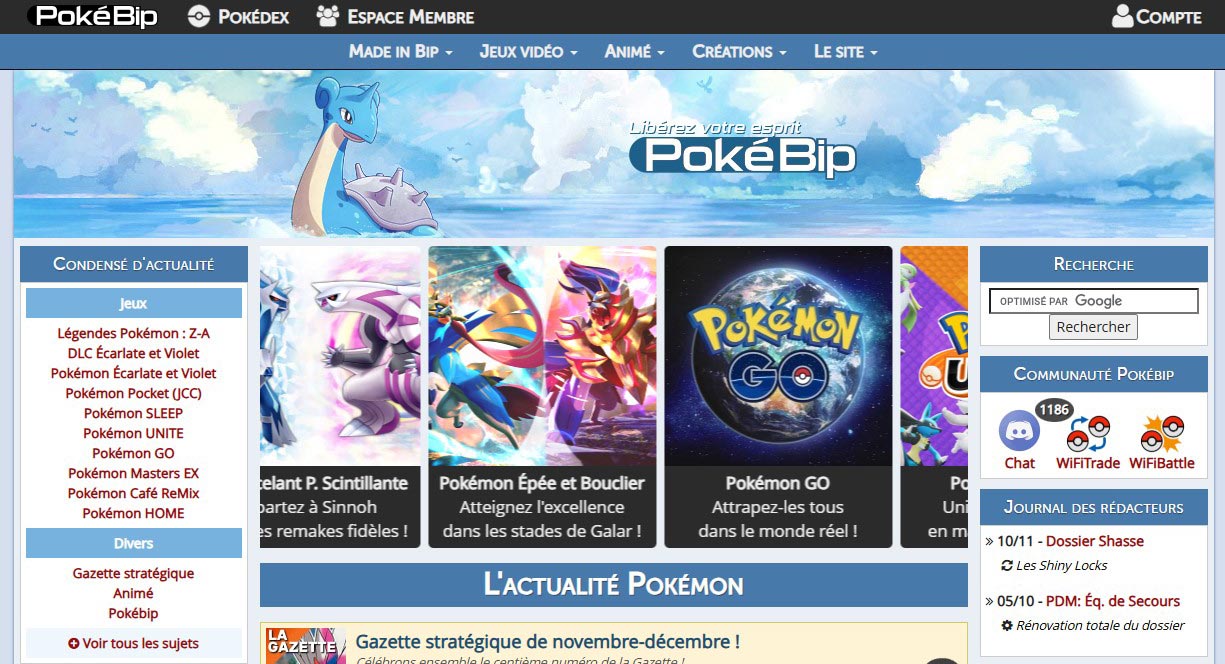
Task: Click the Communauté Pokébip panel header
Action: pos(1094,374)
